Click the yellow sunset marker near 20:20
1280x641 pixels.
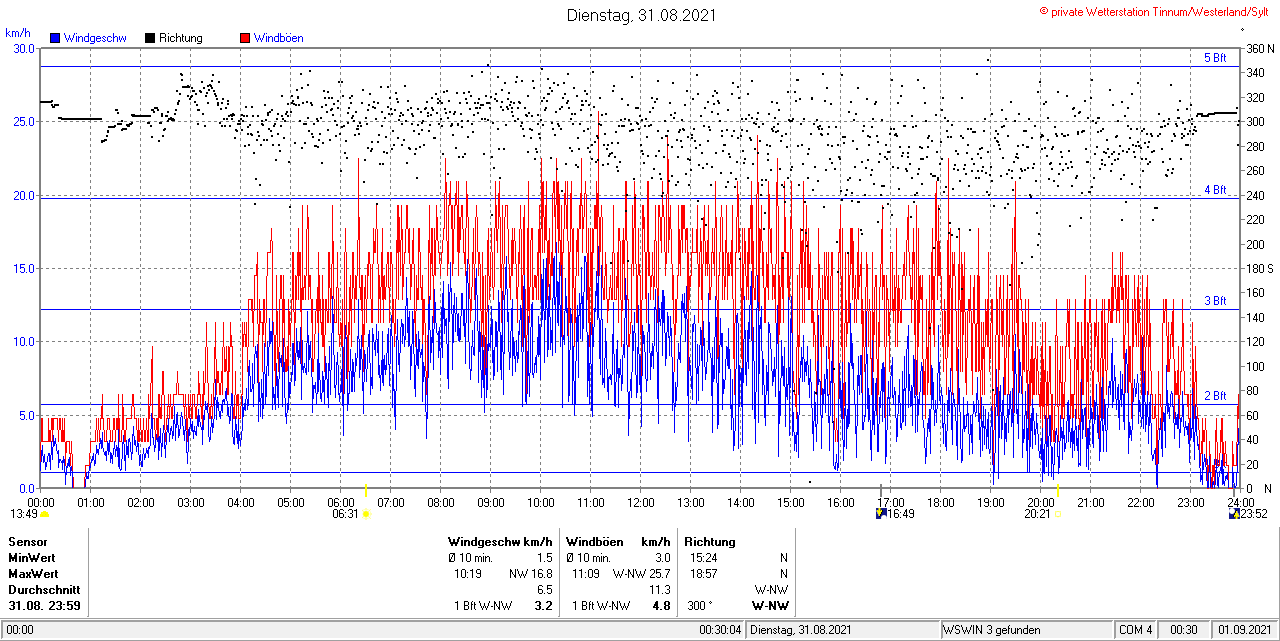coord(1058,491)
